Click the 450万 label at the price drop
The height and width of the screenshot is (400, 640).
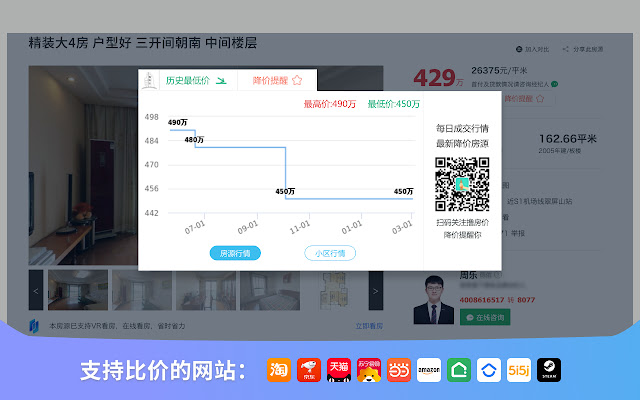pyautogui.click(x=285, y=191)
